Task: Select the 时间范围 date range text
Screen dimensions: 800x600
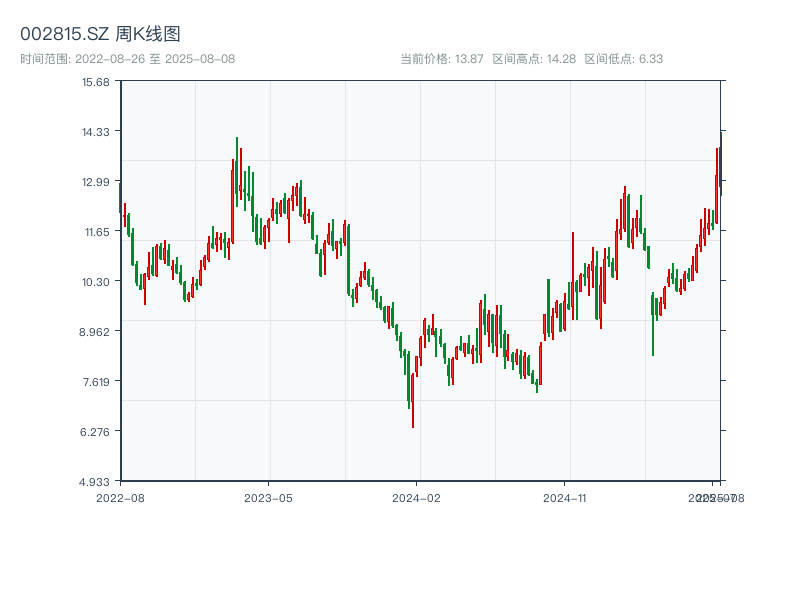Action: pyautogui.click(x=128, y=59)
